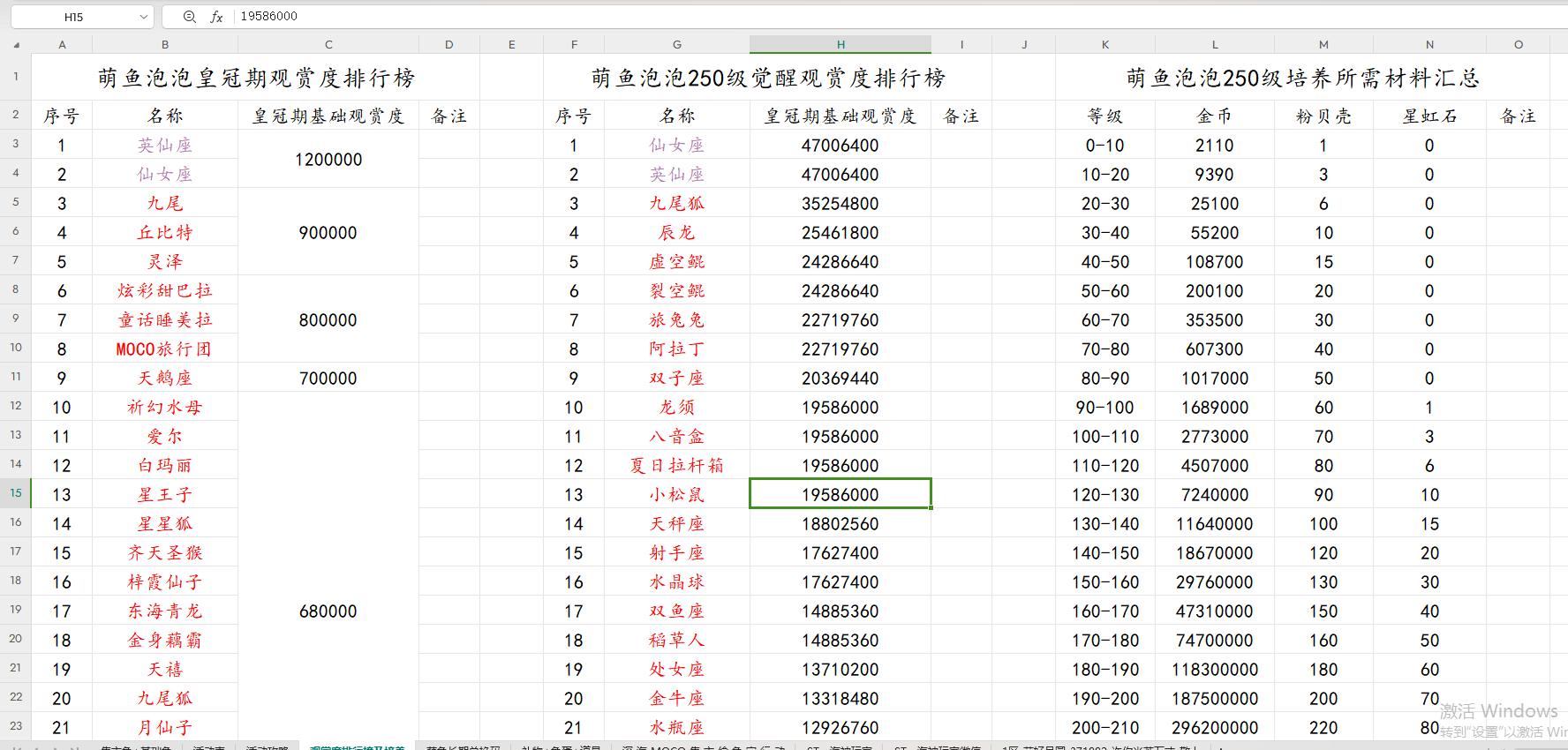Select column header H
Screen dimensions: 1568x750
point(841,45)
